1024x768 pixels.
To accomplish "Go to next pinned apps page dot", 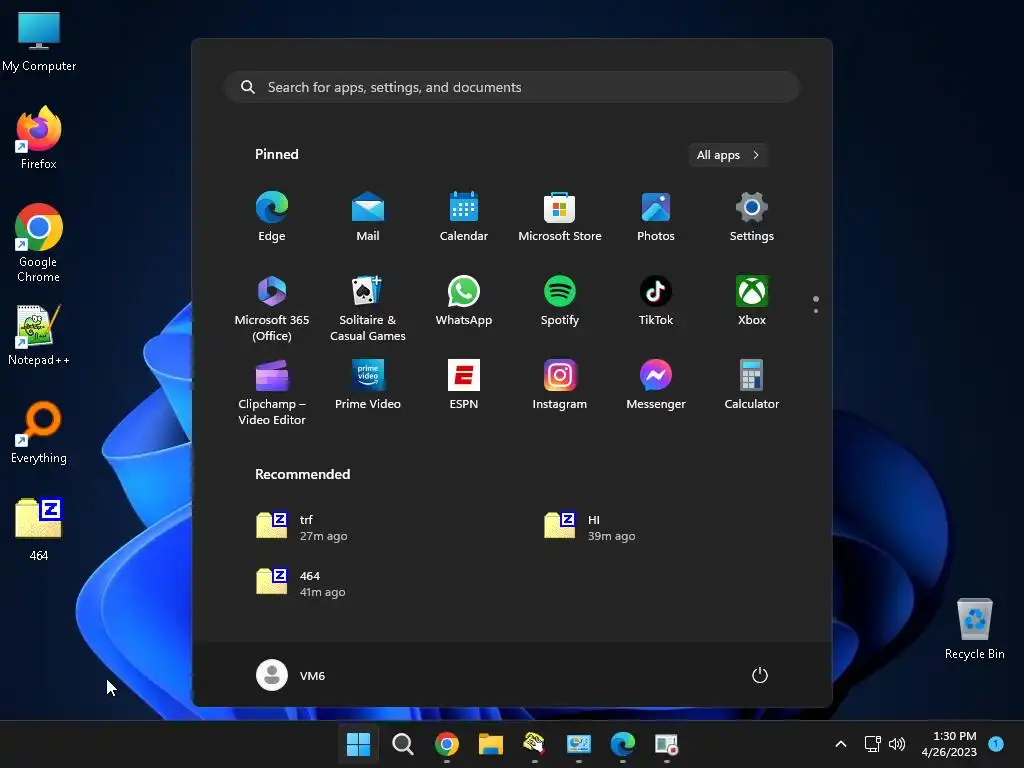I will [816, 311].
